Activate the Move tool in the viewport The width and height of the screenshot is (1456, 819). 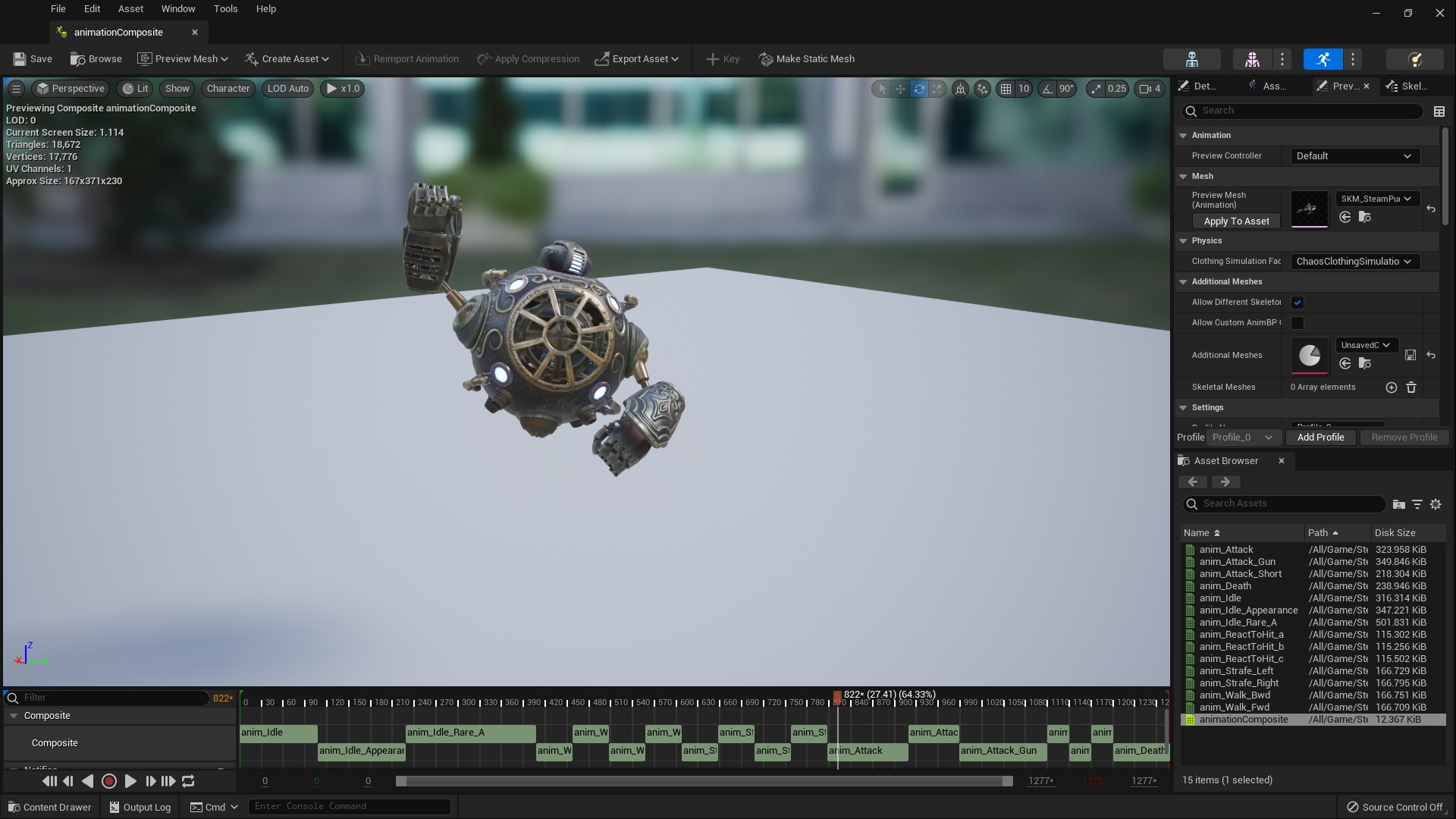[x=900, y=89]
